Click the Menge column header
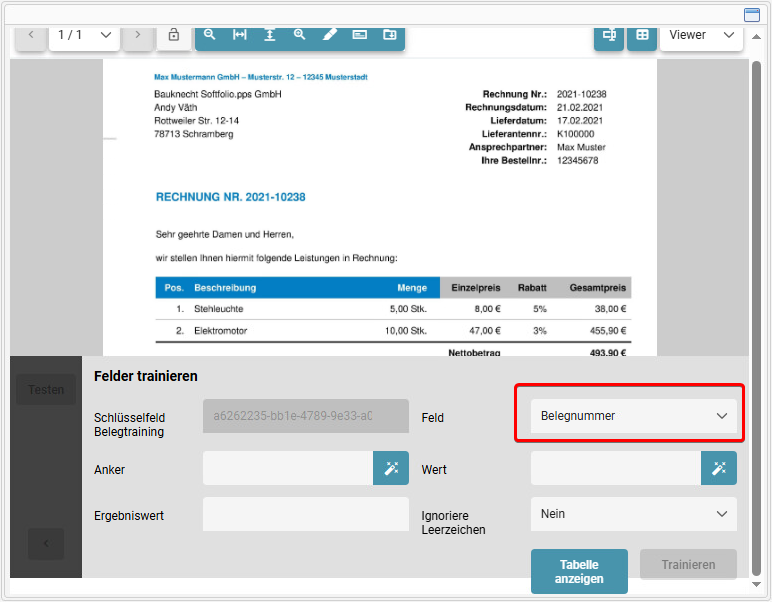This screenshot has height=602, width=772. pos(412,288)
